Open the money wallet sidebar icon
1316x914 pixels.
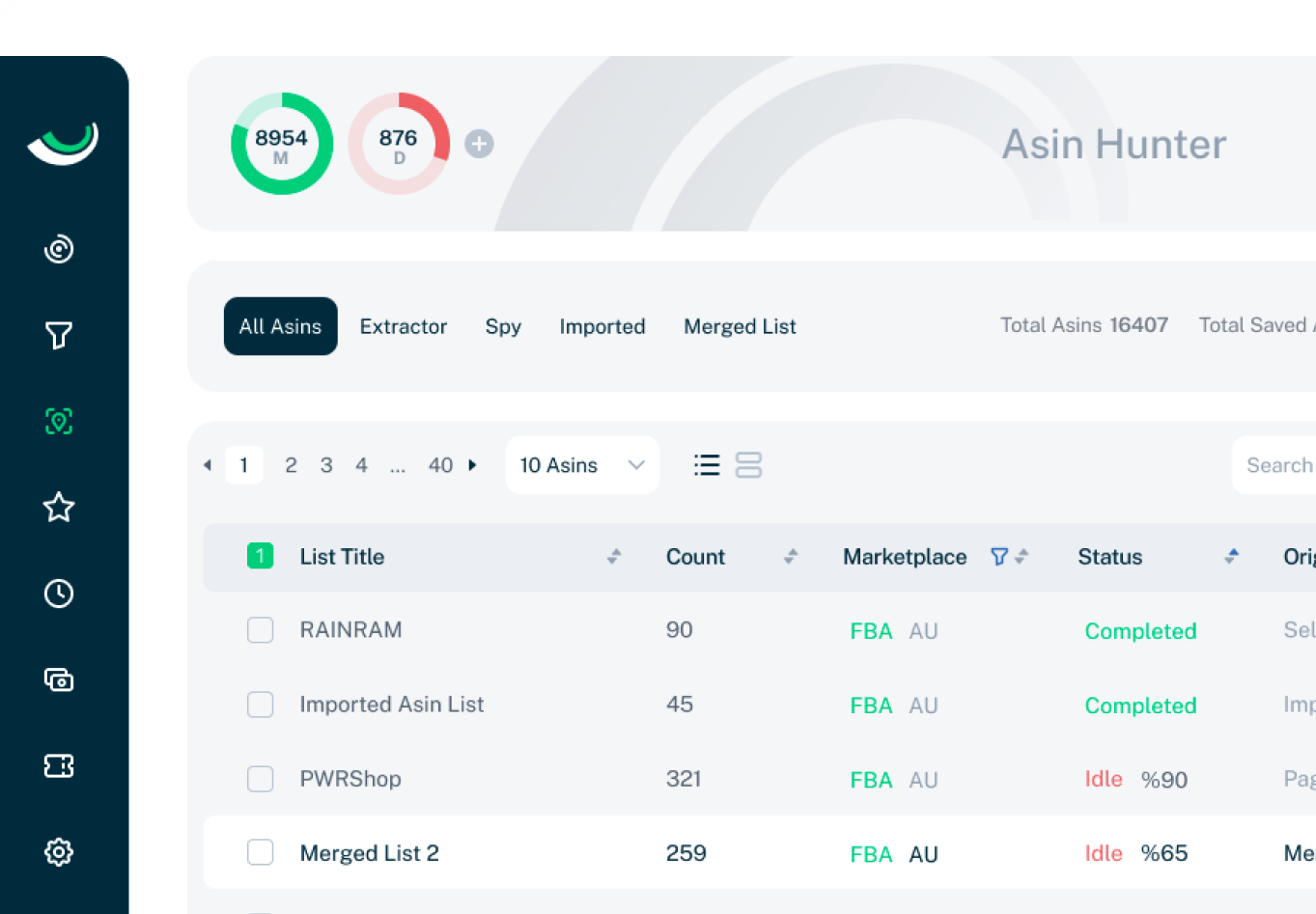pos(59,679)
